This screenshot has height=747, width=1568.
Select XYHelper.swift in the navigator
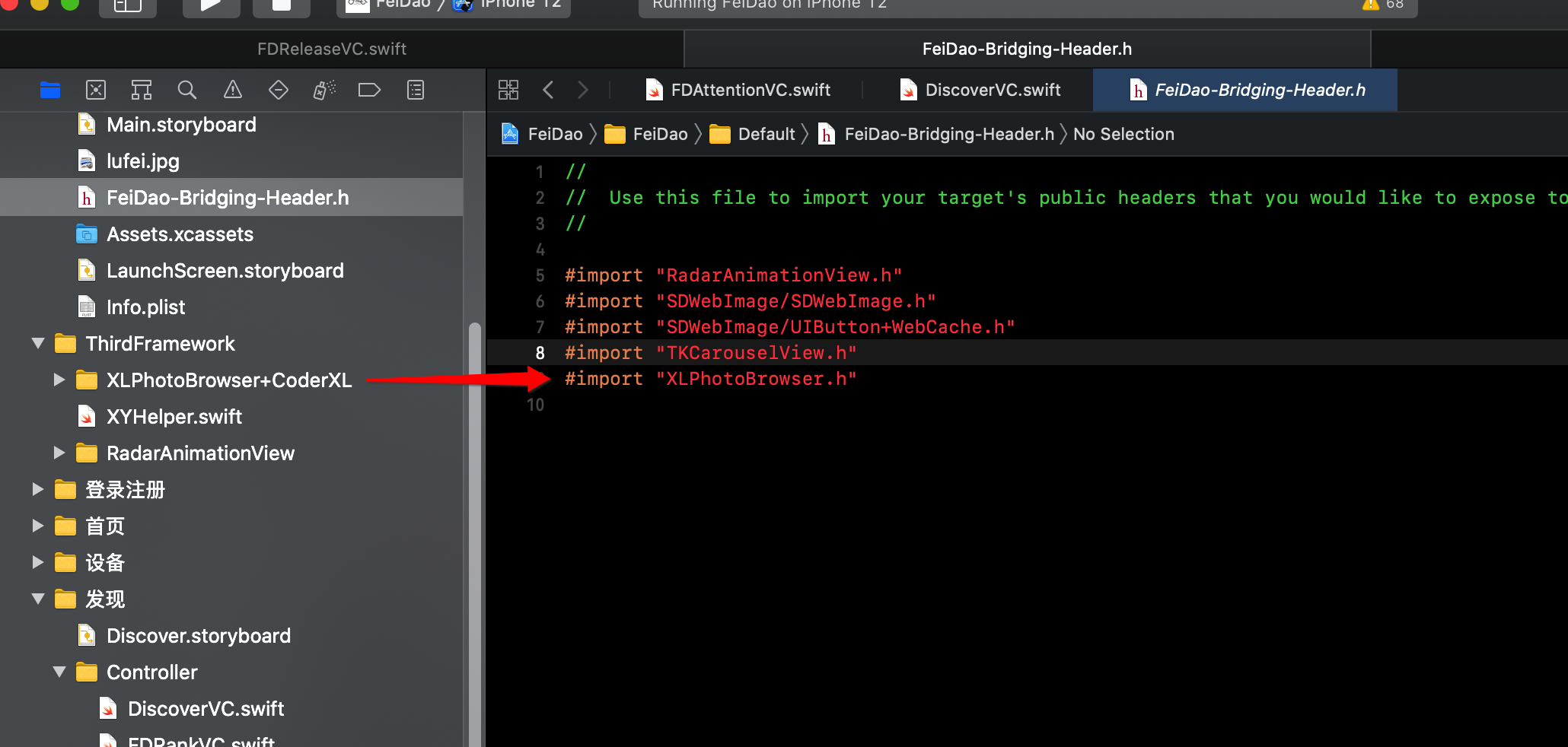(231, 417)
